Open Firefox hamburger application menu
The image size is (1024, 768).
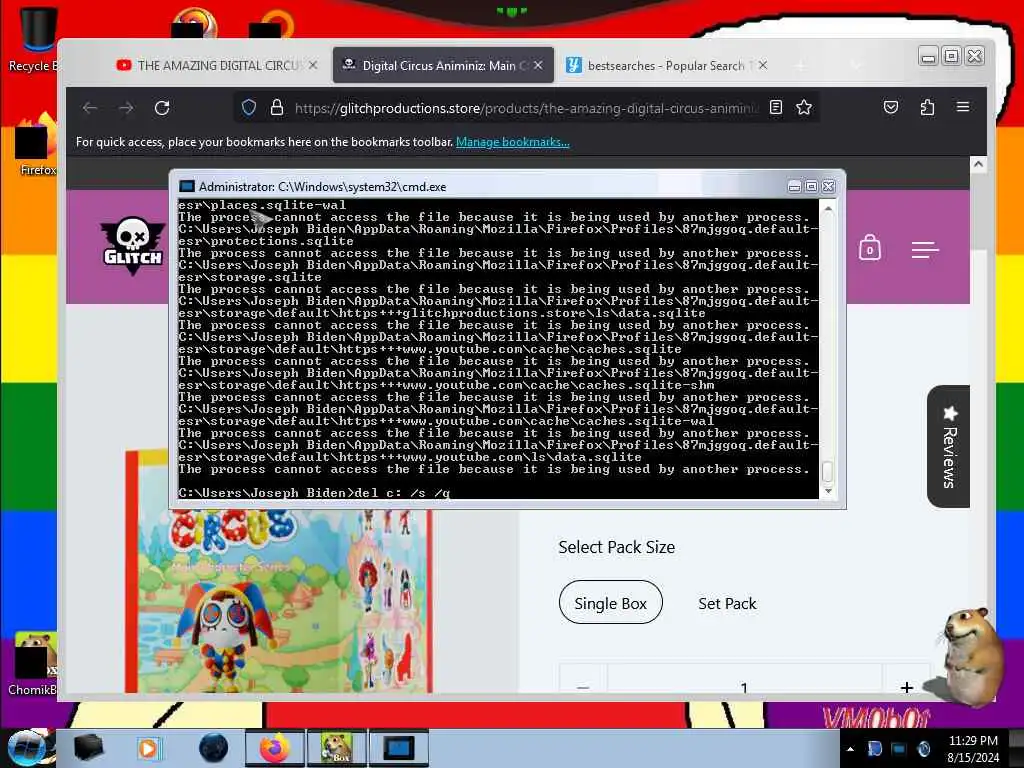pos(963,106)
